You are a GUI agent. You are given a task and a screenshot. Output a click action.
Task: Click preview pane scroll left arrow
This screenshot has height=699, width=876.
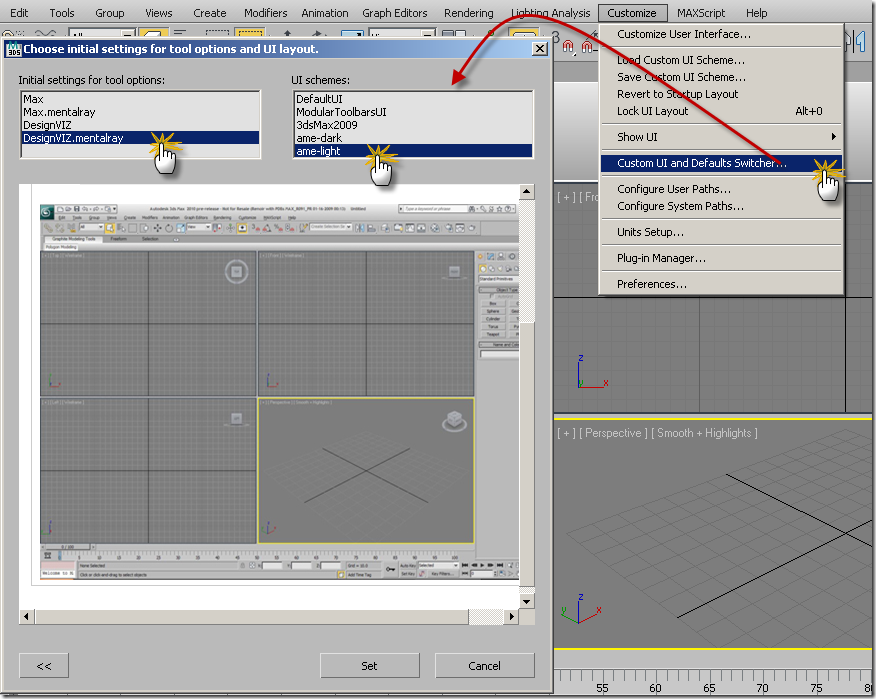[26, 616]
